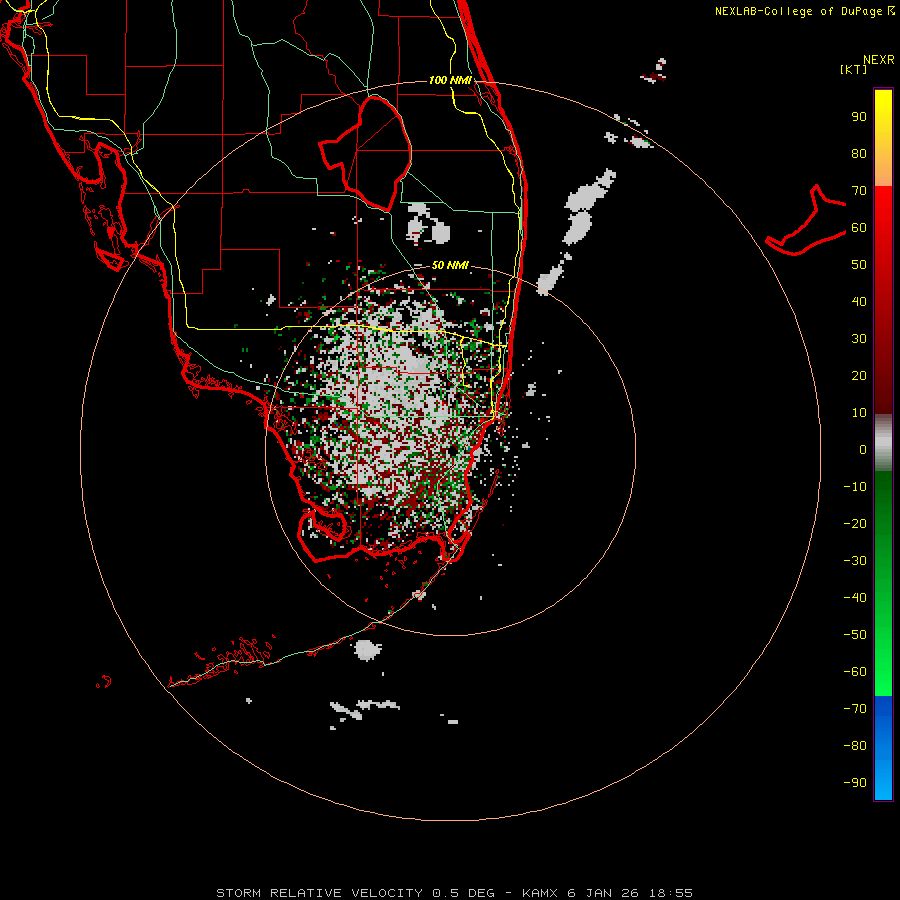Screen dimensions: 900x900
Task: Click the -30 value on velocity scale
Action: [855, 561]
